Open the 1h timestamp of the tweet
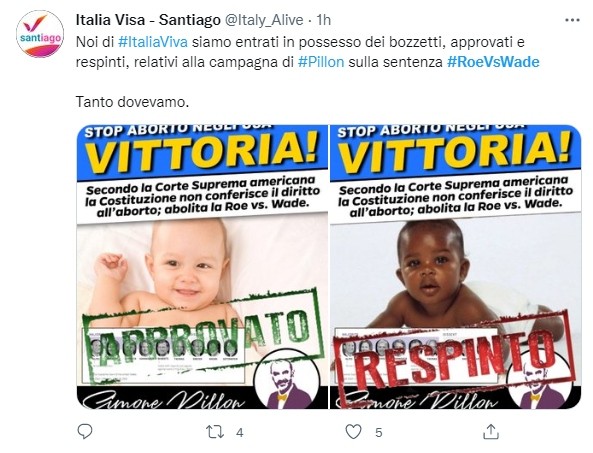The image size is (593, 453). tap(323, 20)
